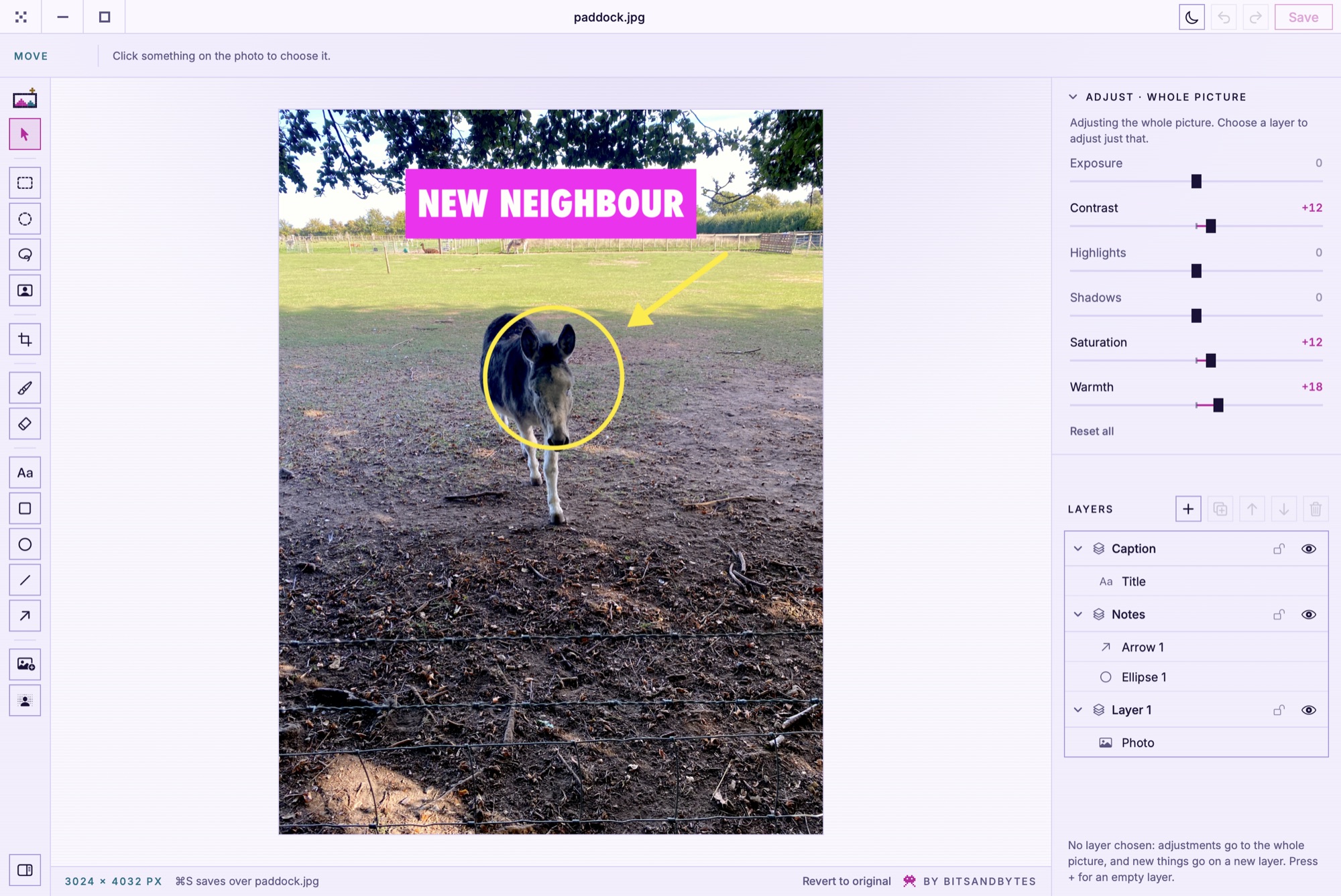Screen dimensions: 1341x896
Task: Toggle the lock on the Notes layer
Action: click(1279, 615)
